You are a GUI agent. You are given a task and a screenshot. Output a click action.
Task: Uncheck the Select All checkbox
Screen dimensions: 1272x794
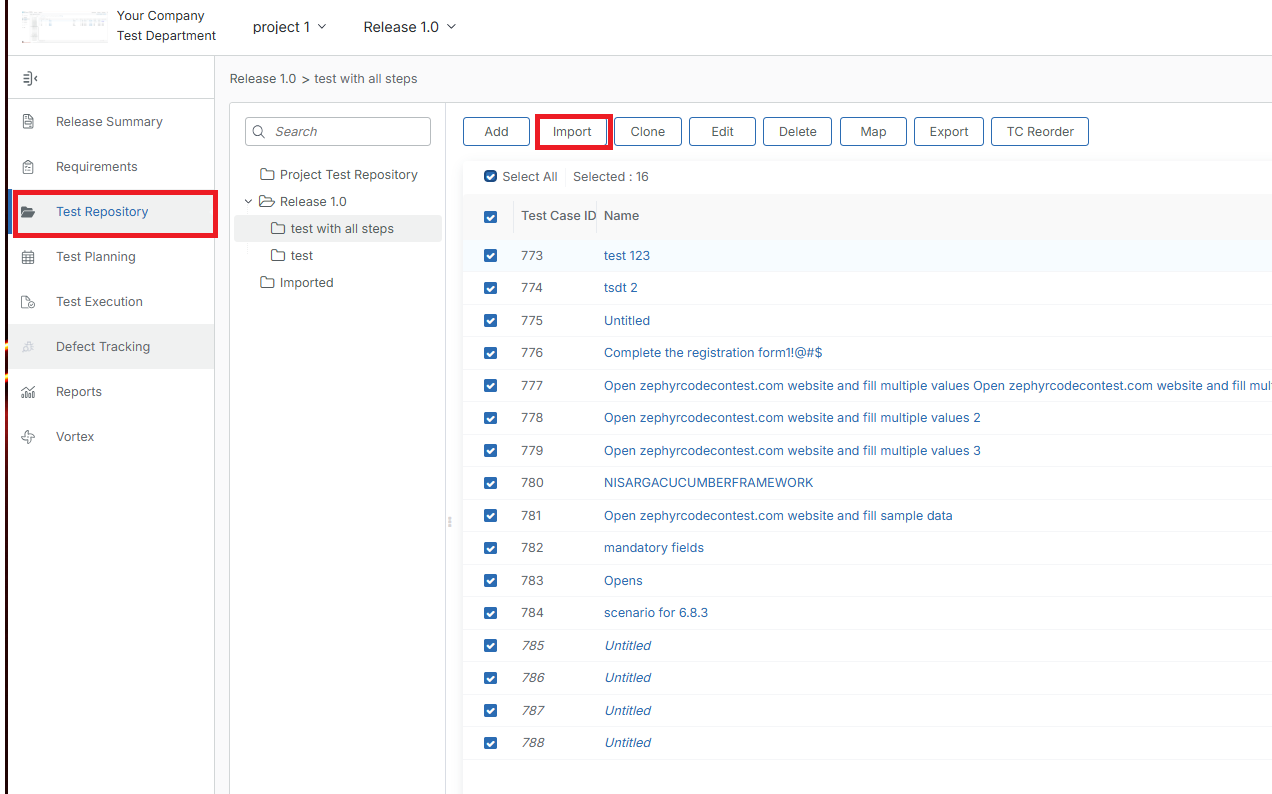[489, 176]
